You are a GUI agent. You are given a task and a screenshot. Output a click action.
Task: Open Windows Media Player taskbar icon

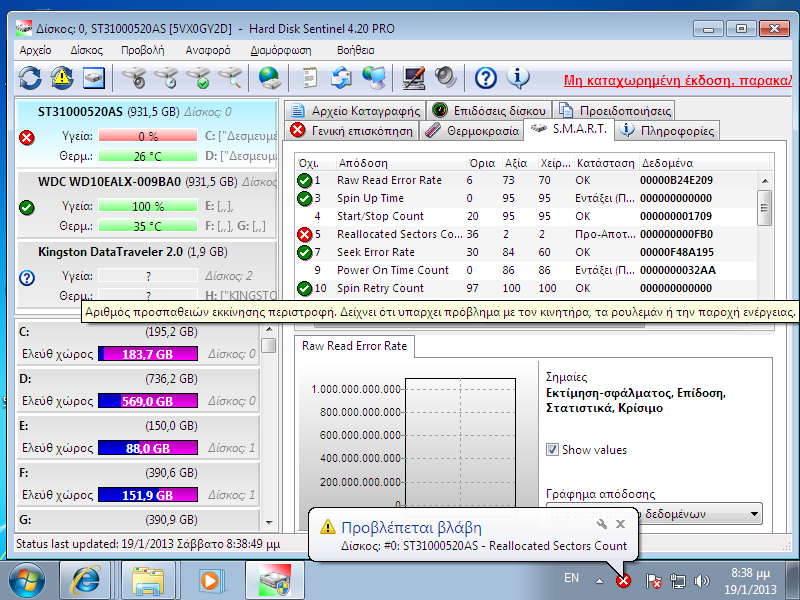(x=209, y=580)
